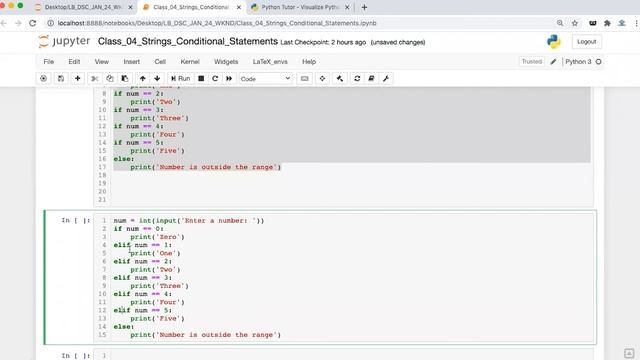Image resolution: width=640 pixels, height=360 pixels.
Task: Click the Logout button
Action: (x=587, y=42)
